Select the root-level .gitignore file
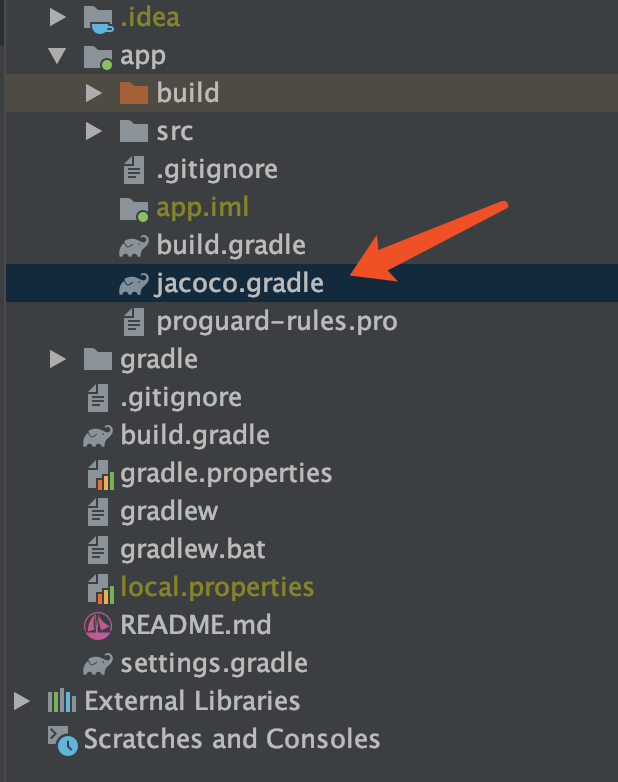The width and height of the screenshot is (618, 782). (x=180, y=397)
